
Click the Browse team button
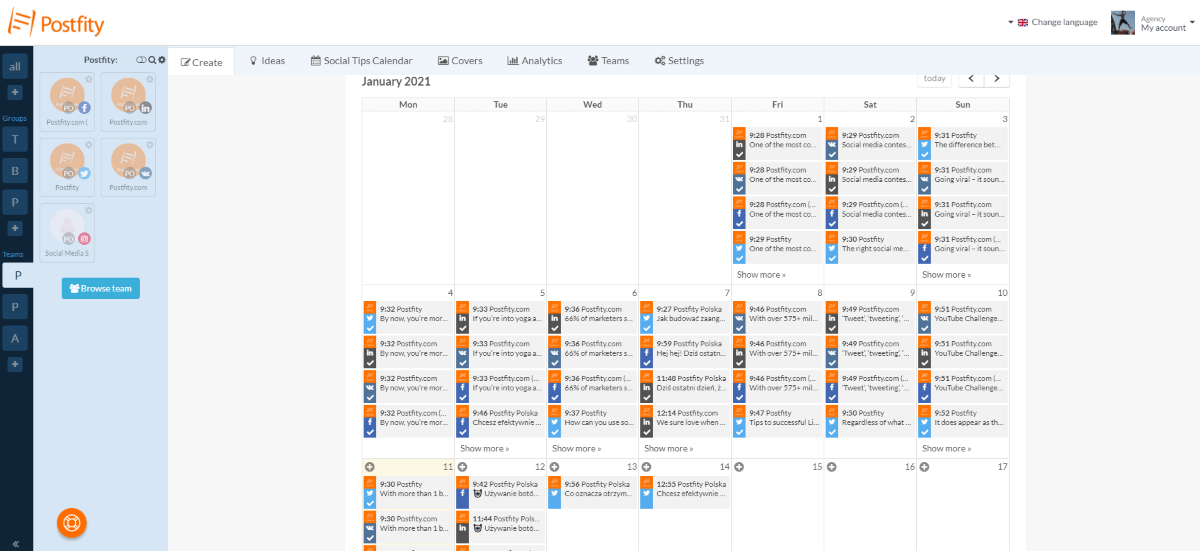(101, 288)
